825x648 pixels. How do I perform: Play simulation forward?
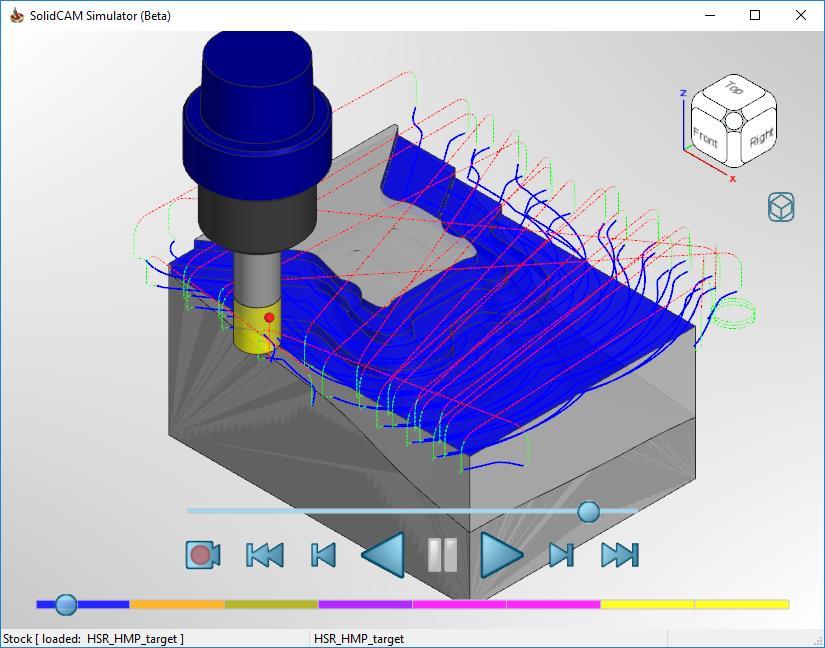(501, 555)
